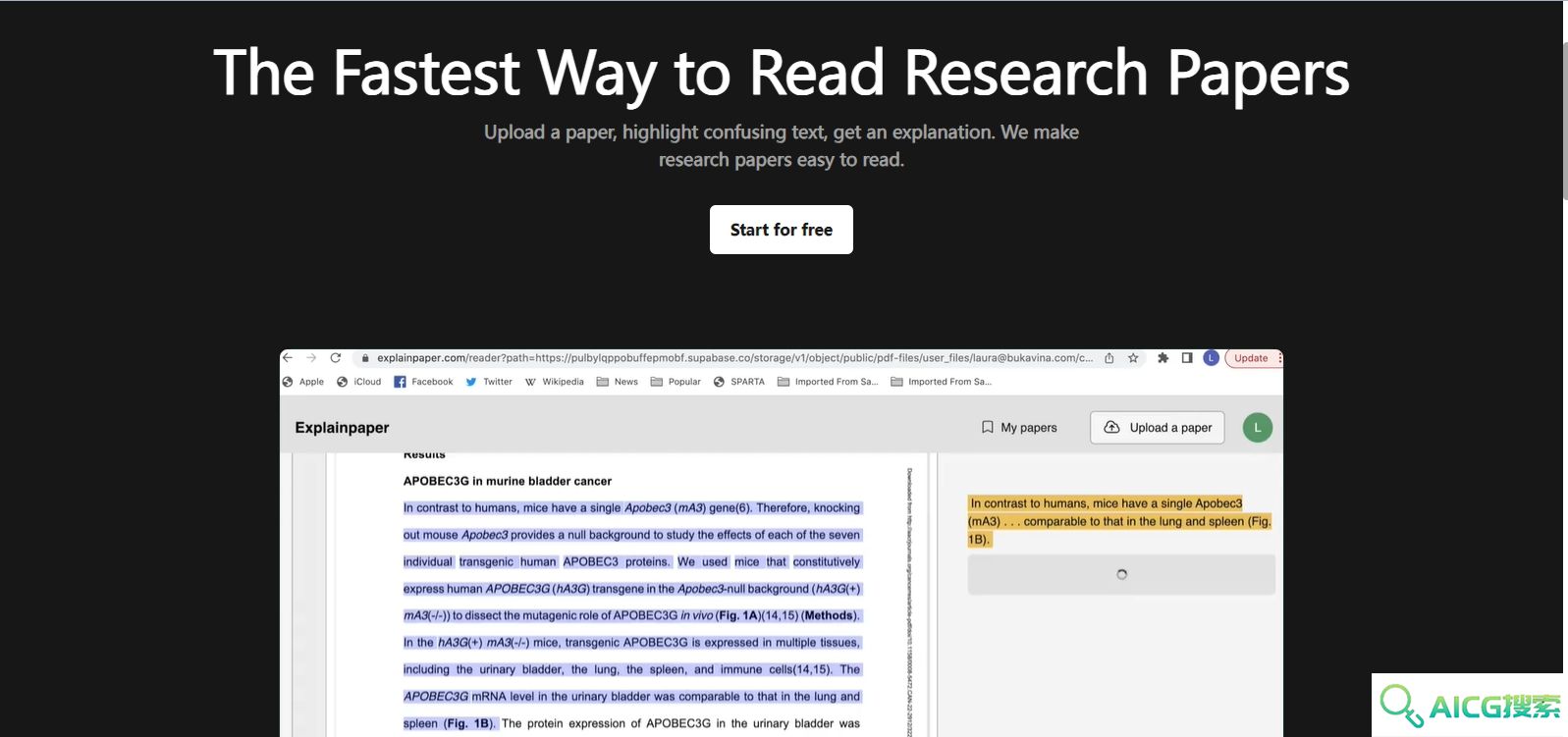Open My papers

point(1019,428)
